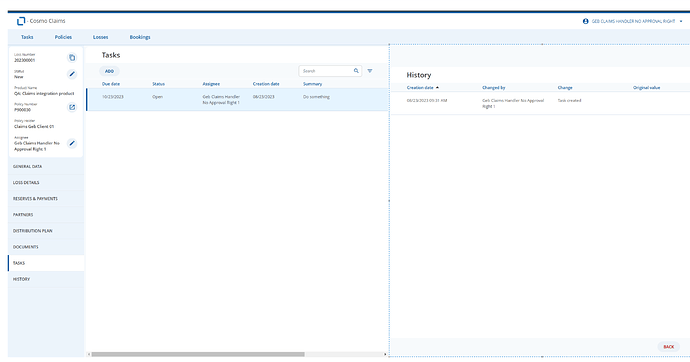690x362 pixels.
Task: Sort tasks by Assignee column
Action: (211, 84)
